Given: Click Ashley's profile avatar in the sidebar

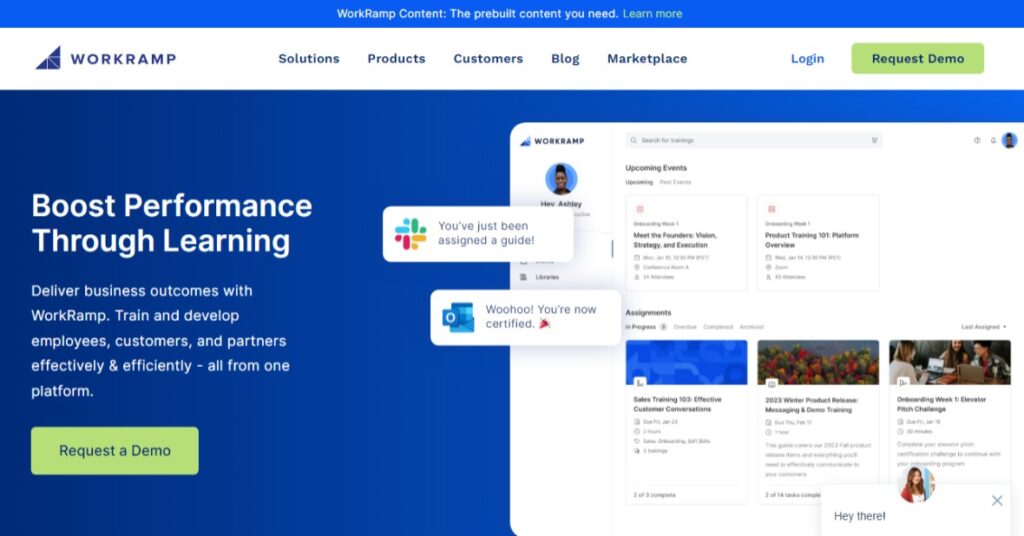Looking at the screenshot, I should pyautogui.click(x=561, y=179).
